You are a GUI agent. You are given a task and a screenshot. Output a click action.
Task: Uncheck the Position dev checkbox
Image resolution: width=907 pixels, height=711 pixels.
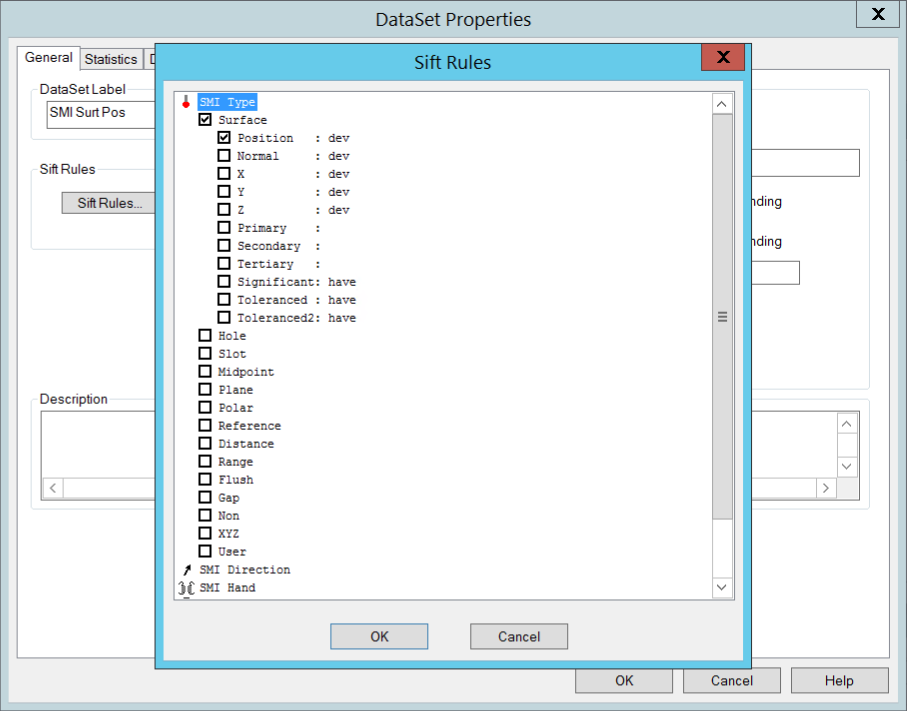[x=224, y=138]
